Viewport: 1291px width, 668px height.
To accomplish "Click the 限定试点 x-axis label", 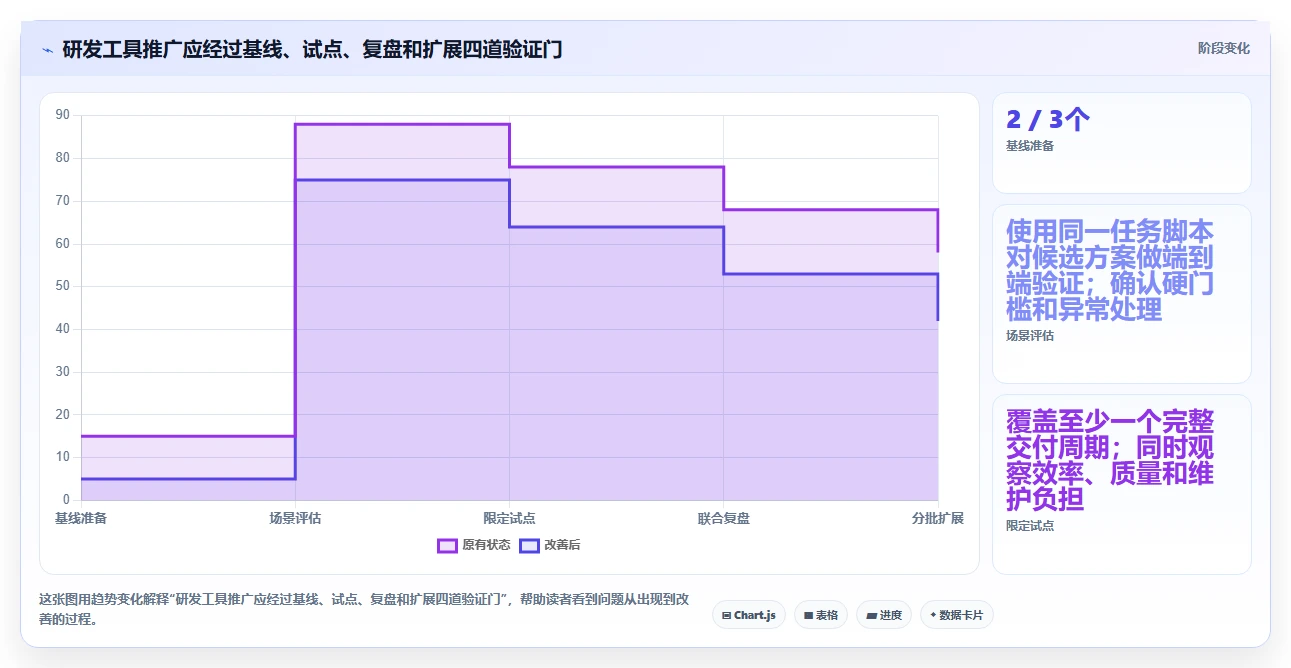I will coord(509,518).
